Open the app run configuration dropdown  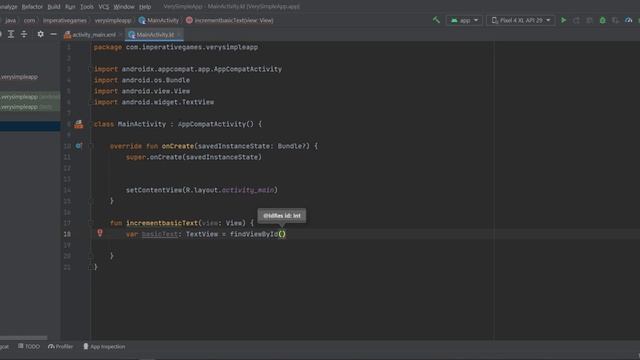[464, 20]
